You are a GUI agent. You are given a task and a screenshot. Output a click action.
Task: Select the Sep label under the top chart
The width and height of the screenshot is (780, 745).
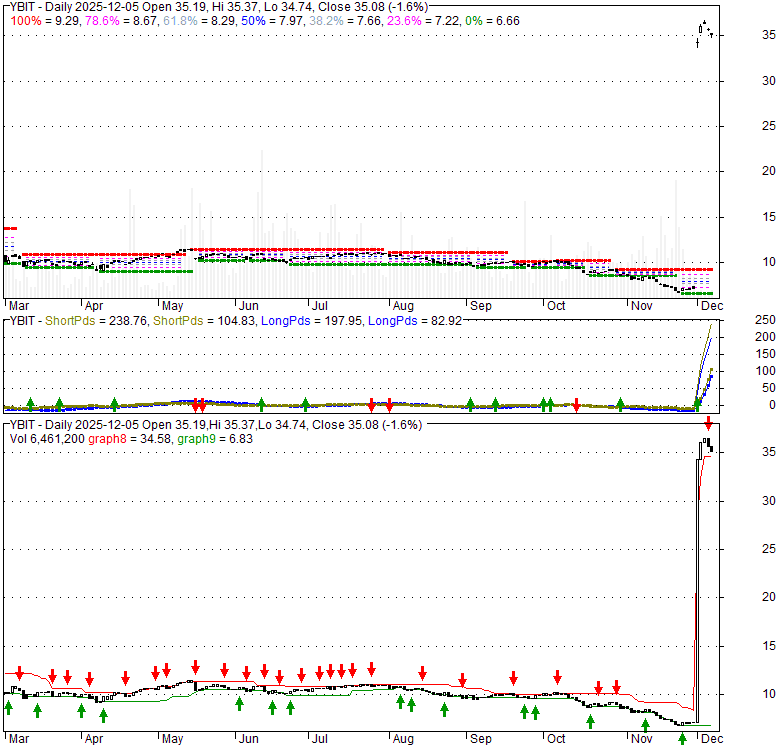[x=481, y=306]
